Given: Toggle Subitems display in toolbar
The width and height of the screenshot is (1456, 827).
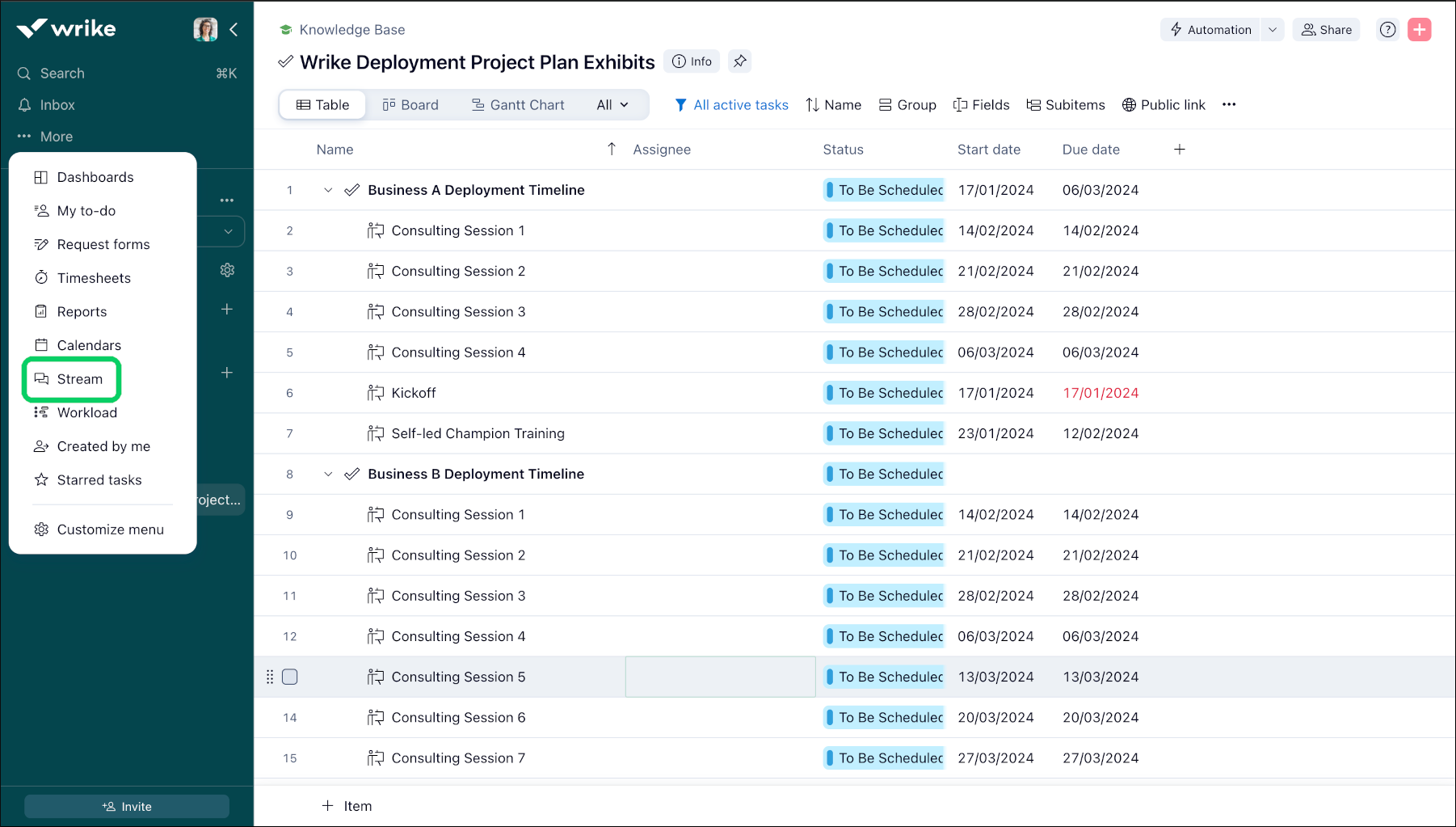Looking at the screenshot, I should (x=1065, y=105).
